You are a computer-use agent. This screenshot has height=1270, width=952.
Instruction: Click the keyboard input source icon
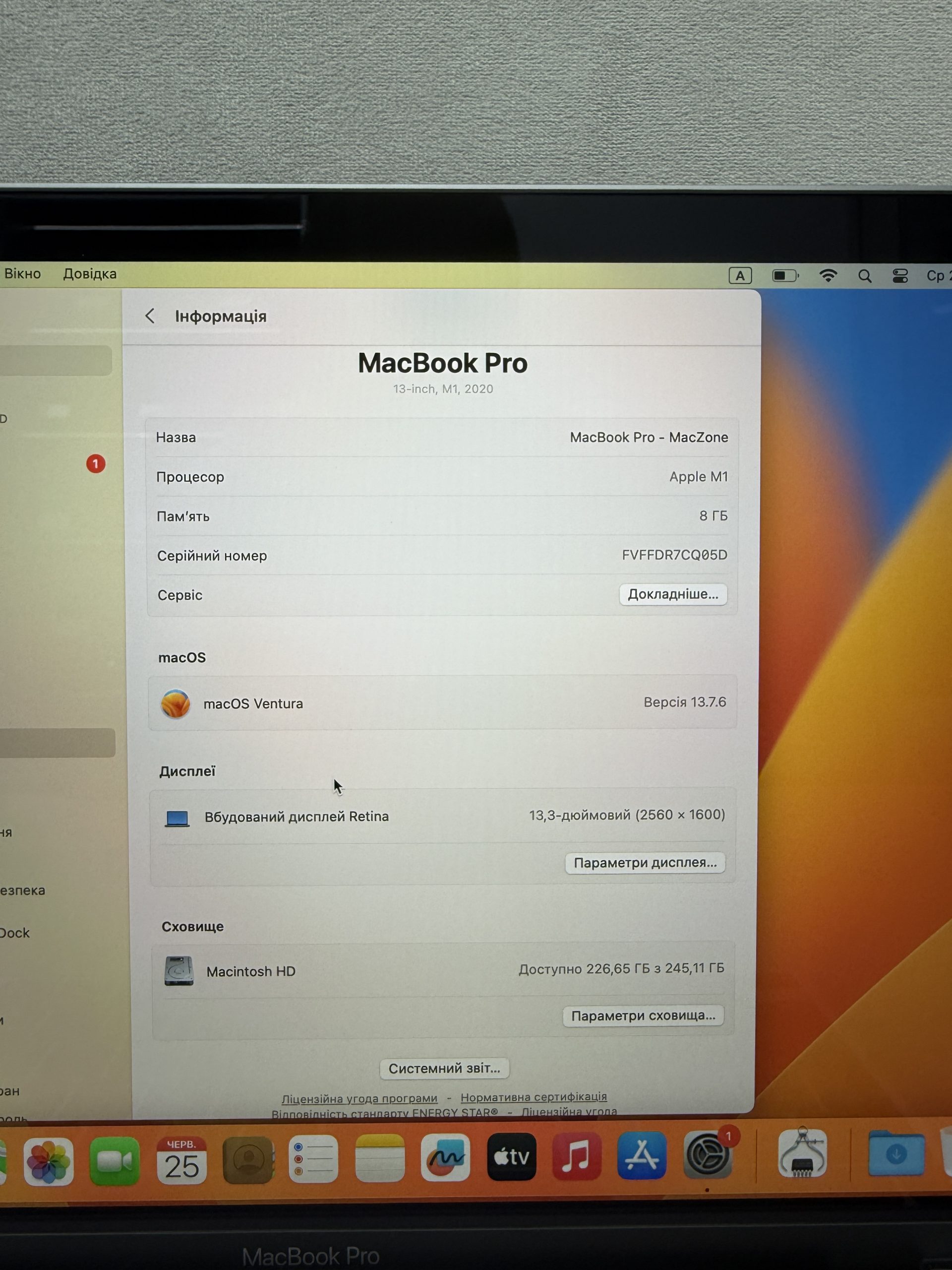(x=740, y=276)
